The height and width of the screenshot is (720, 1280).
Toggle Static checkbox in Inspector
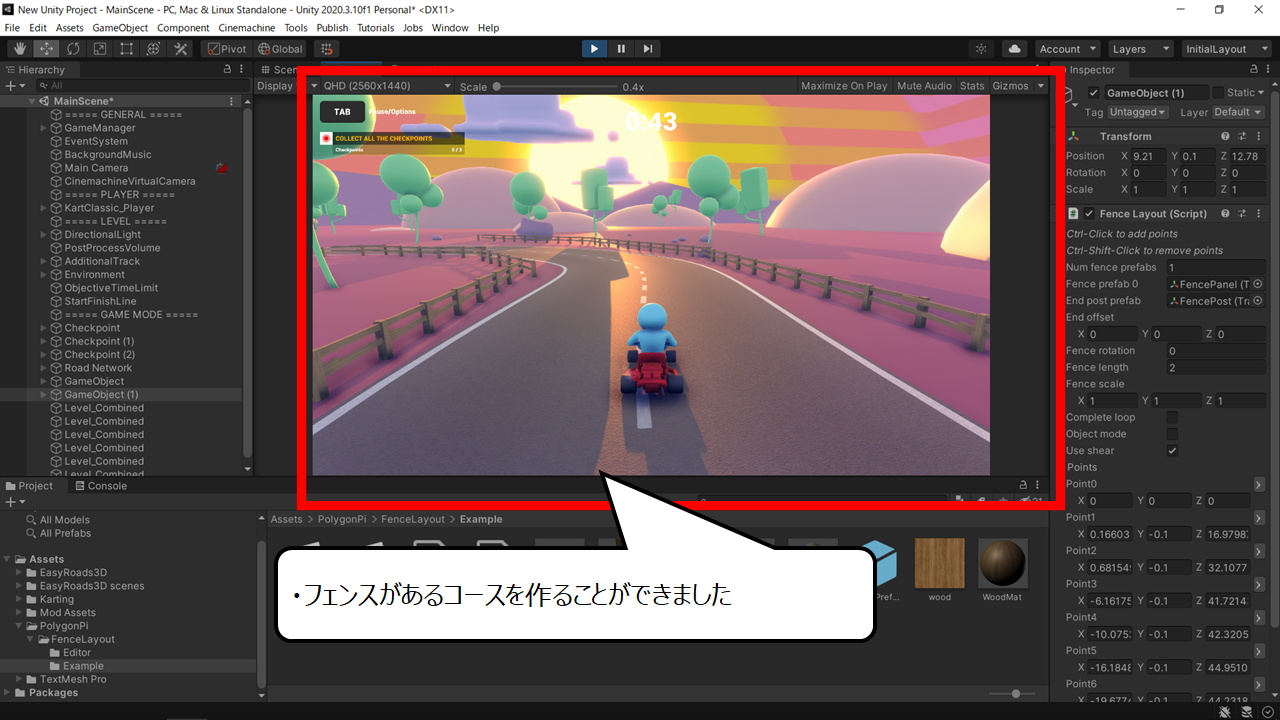coord(1217,93)
